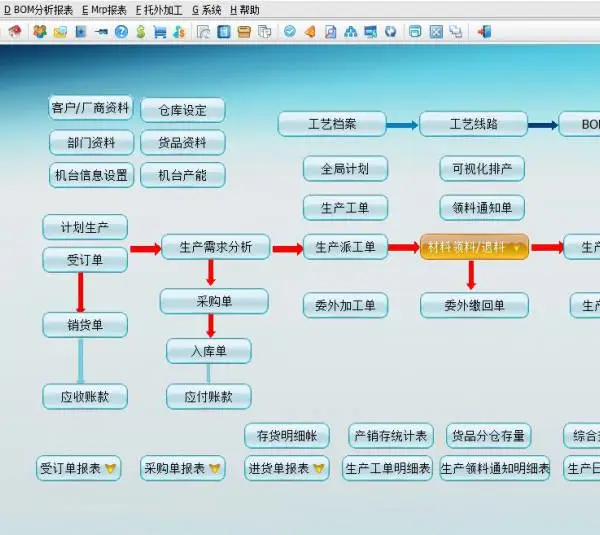Click the red house home icon
Image resolution: width=600 pixels, height=535 pixels.
click(15, 31)
